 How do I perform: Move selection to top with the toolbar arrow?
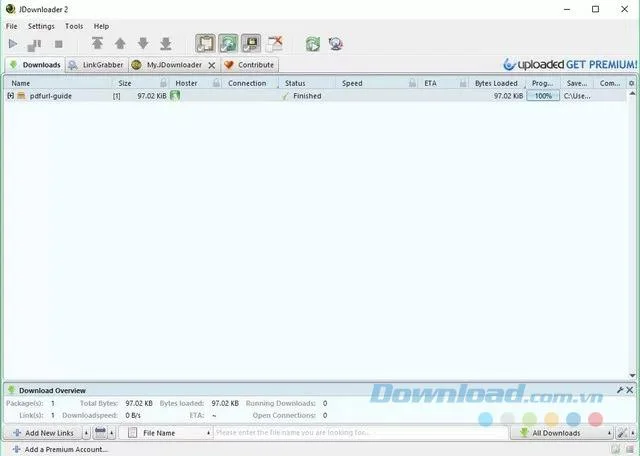97,43
